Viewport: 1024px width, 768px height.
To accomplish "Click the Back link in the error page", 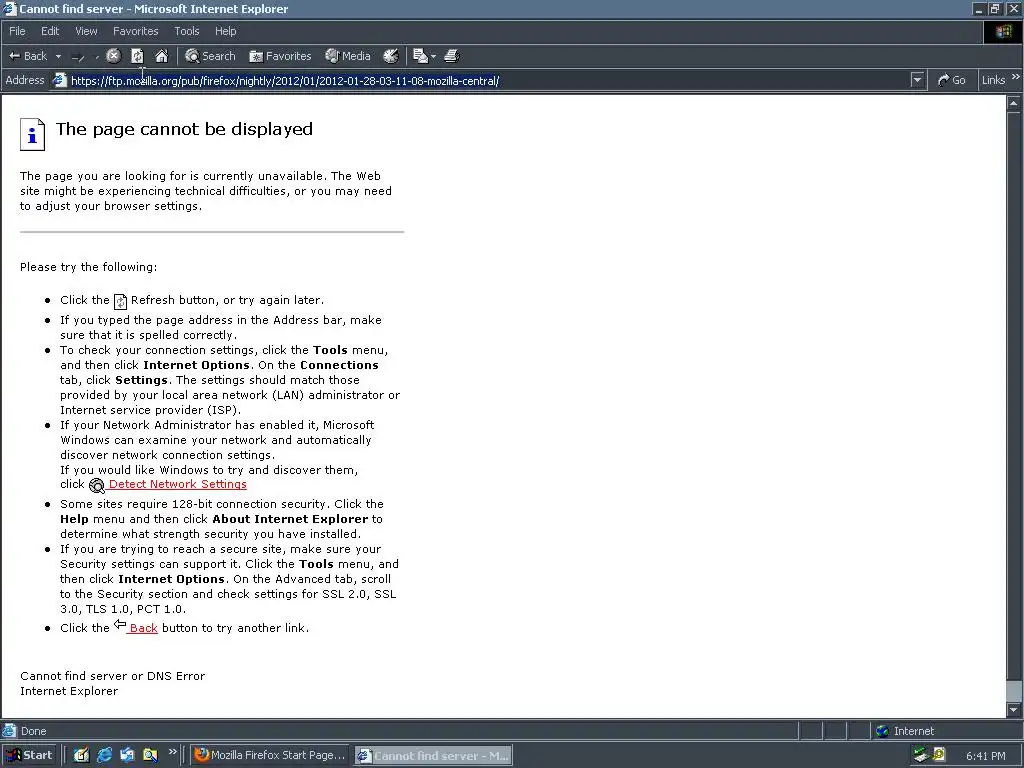I will pos(143,628).
